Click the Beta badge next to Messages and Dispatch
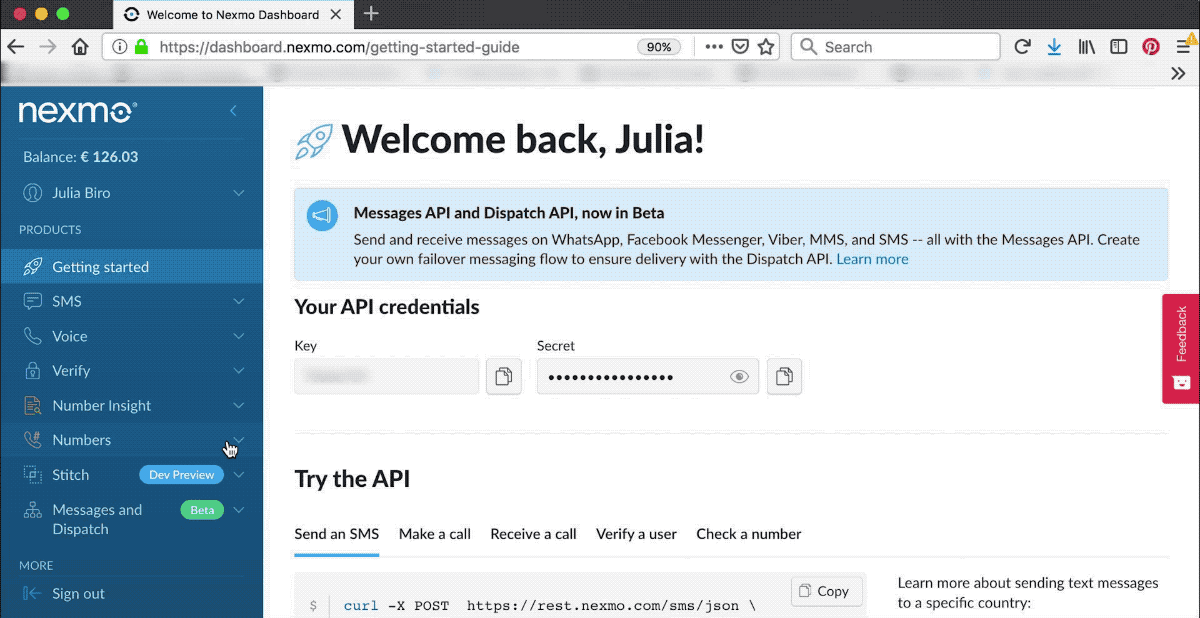The width and height of the screenshot is (1200, 618). click(202, 510)
